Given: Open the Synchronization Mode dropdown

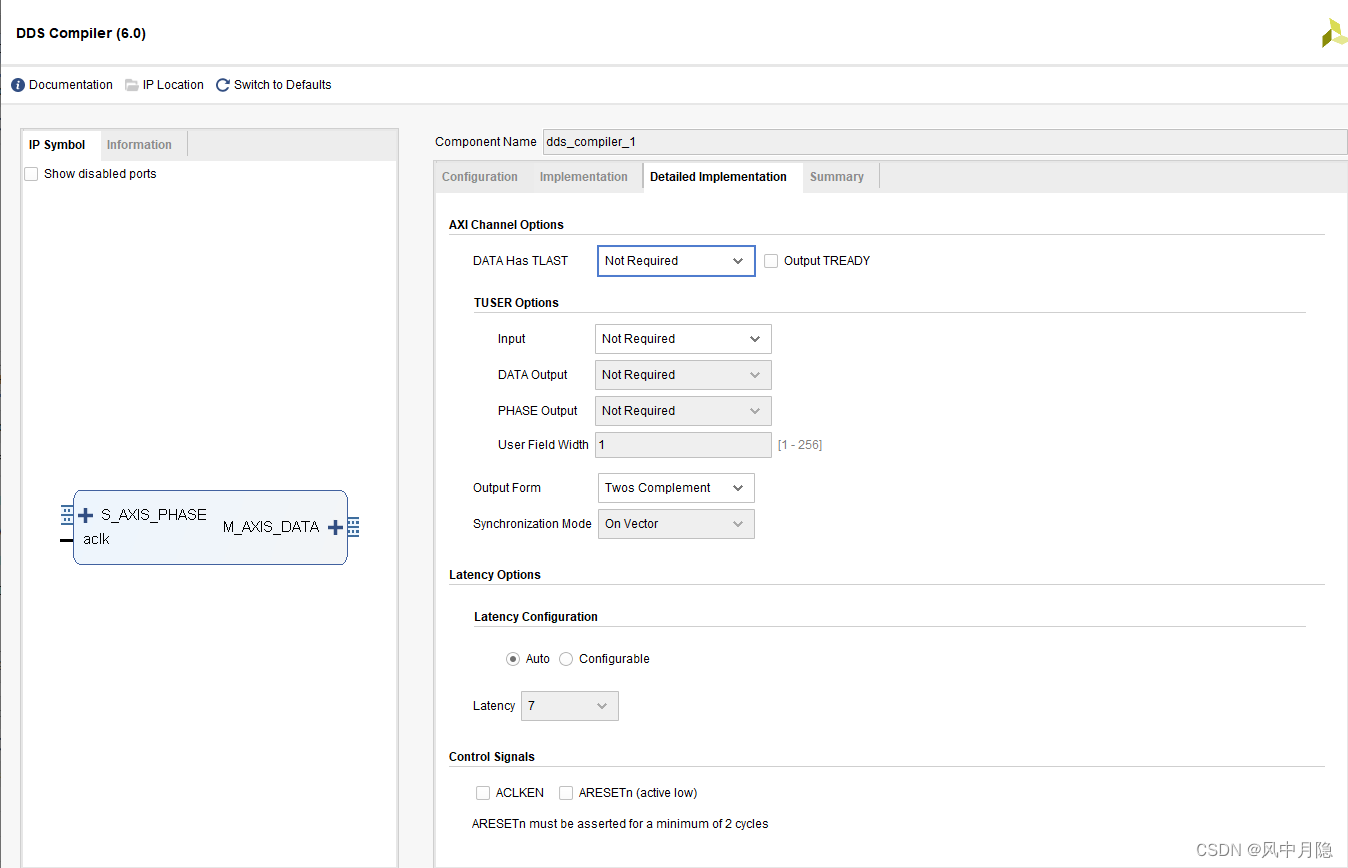Looking at the screenshot, I should click(x=676, y=524).
